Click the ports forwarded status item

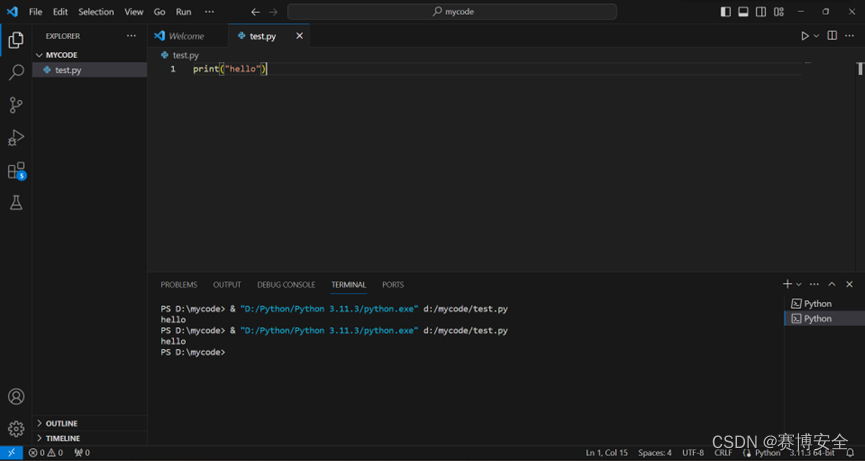point(82,453)
